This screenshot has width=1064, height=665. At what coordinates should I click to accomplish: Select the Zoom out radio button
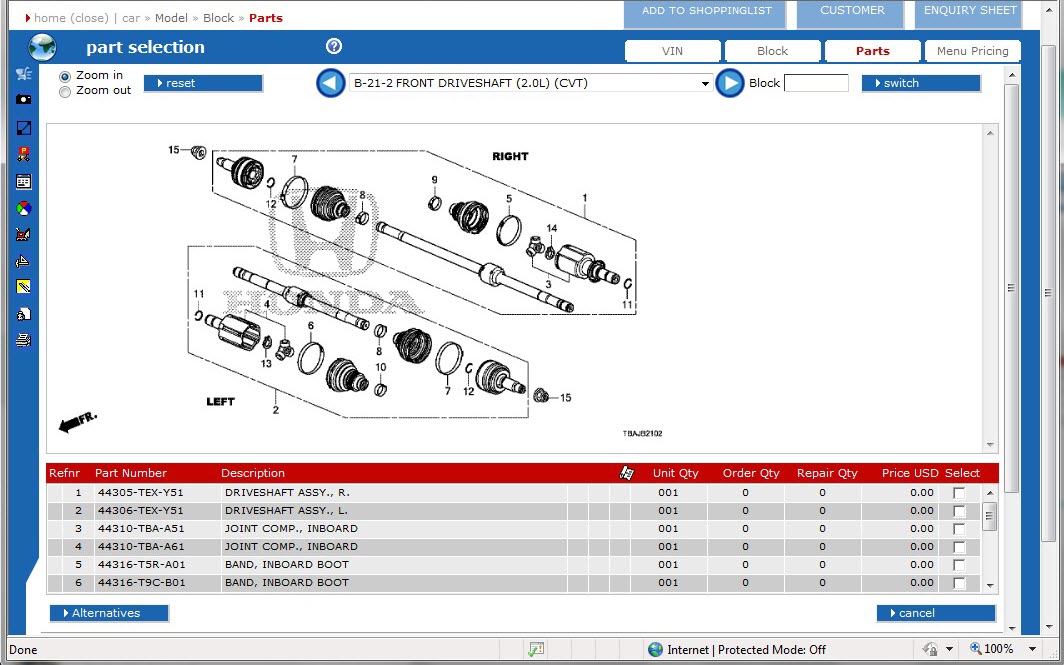coord(65,91)
